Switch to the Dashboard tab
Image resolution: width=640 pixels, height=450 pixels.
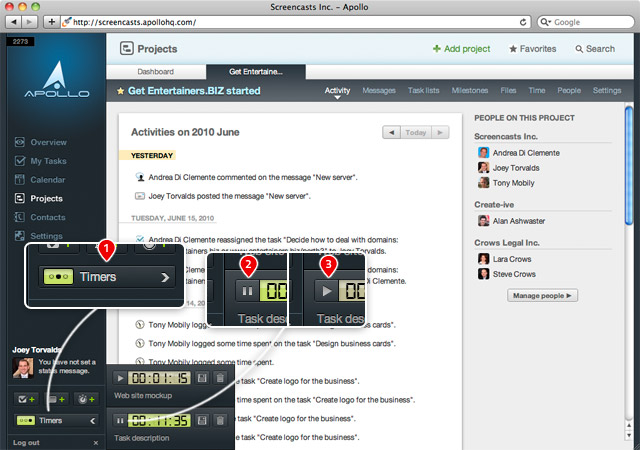(156, 72)
